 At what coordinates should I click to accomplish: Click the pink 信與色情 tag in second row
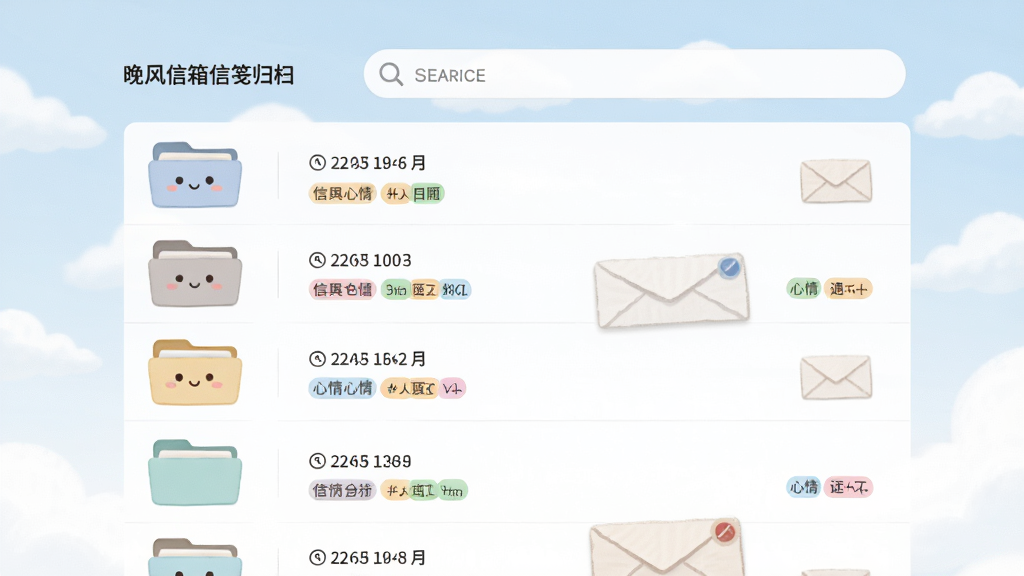pyautogui.click(x=342, y=289)
